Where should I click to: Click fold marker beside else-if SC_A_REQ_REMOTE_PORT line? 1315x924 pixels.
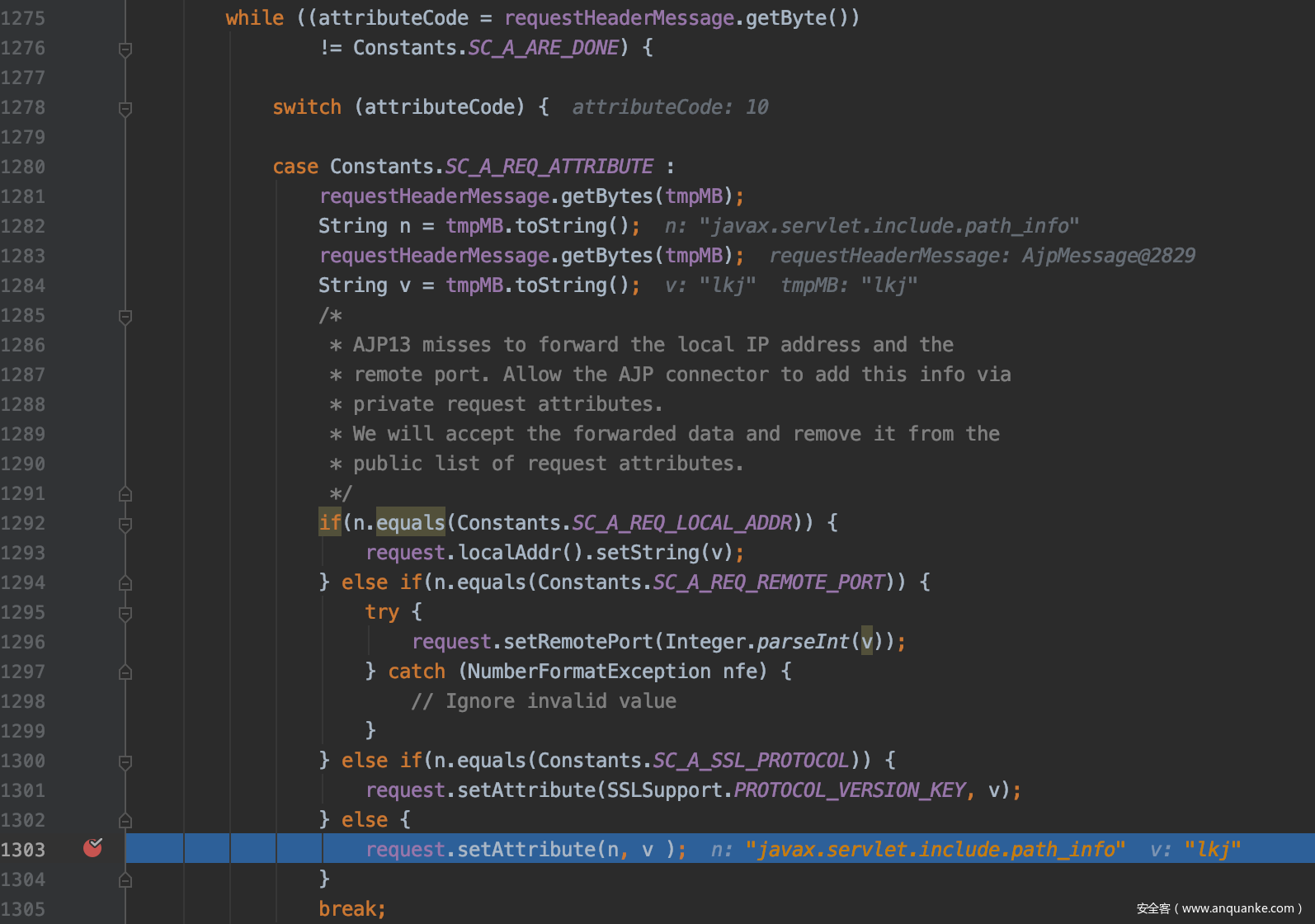pyautogui.click(x=125, y=583)
